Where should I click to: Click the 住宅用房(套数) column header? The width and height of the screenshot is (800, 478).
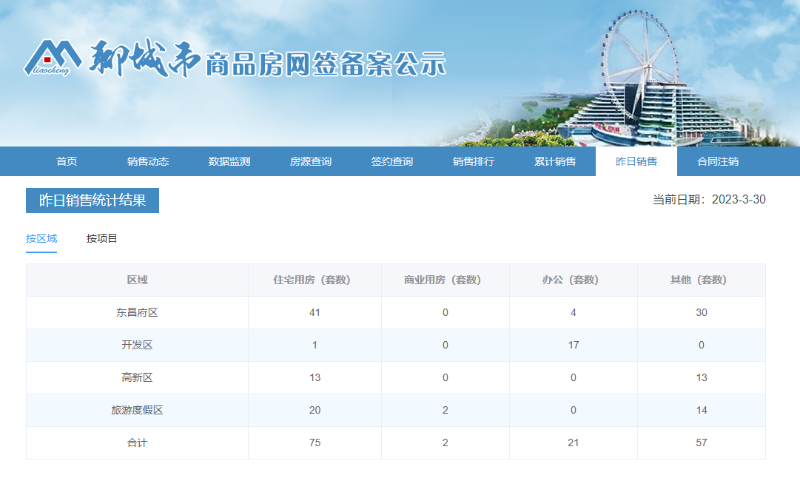tap(314, 280)
